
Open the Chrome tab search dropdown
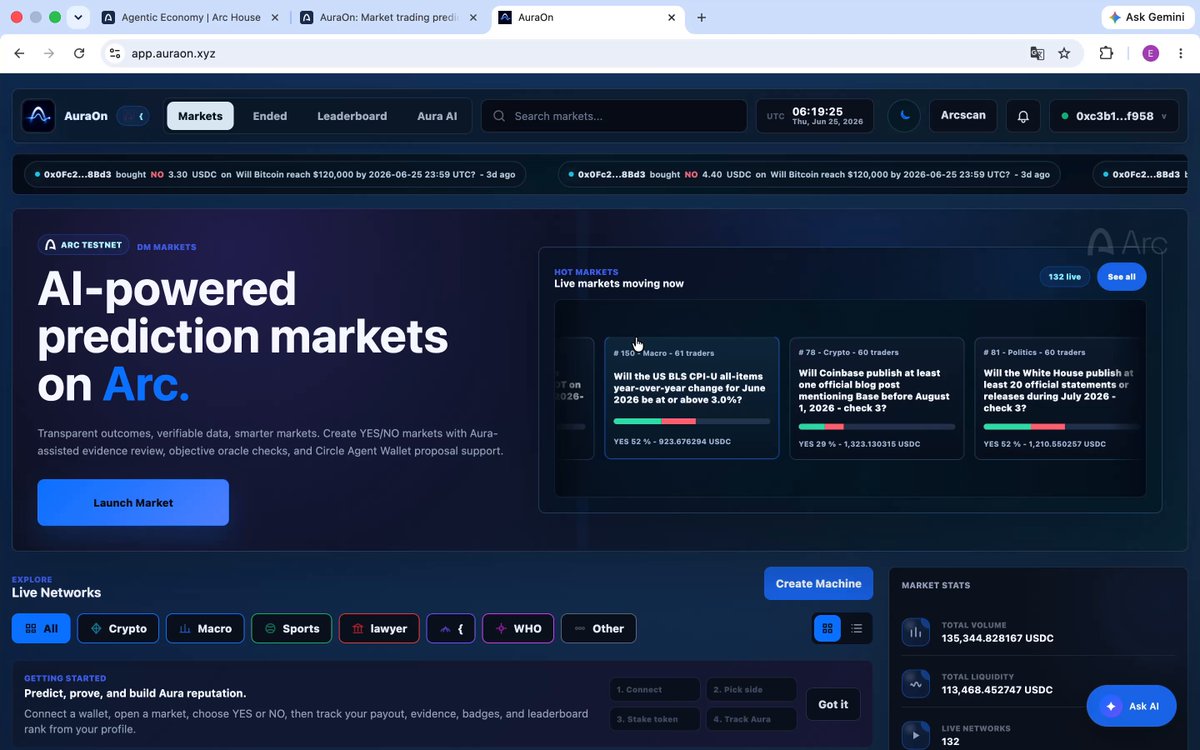pyautogui.click(x=79, y=18)
